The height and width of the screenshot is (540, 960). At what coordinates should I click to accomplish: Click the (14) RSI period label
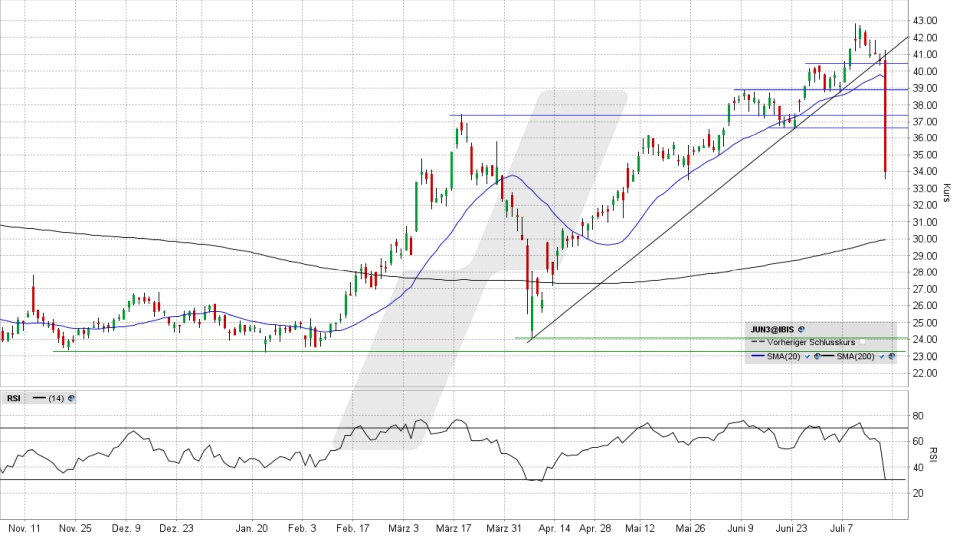pos(56,399)
